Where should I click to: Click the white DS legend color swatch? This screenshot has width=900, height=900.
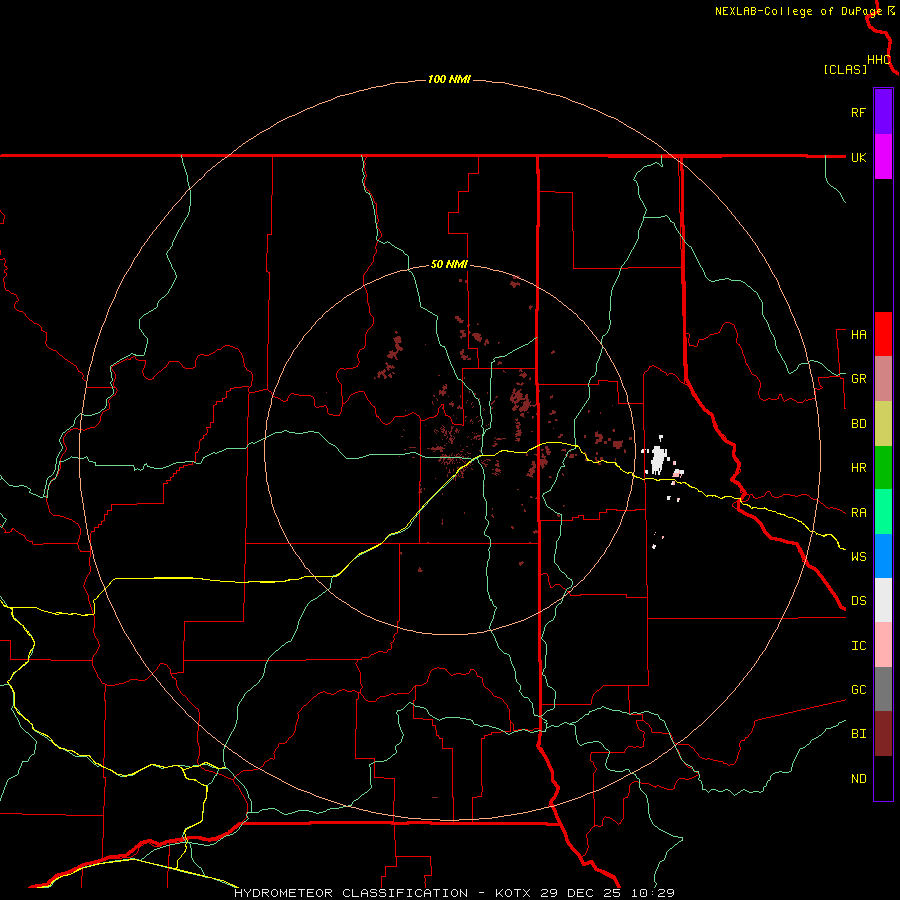[x=883, y=600]
